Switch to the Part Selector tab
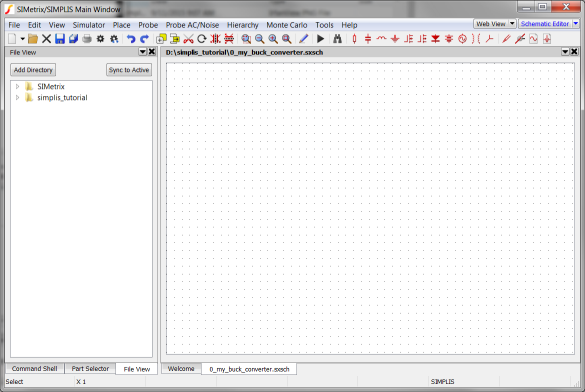This screenshot has height=392, width=585. point(90,369)
